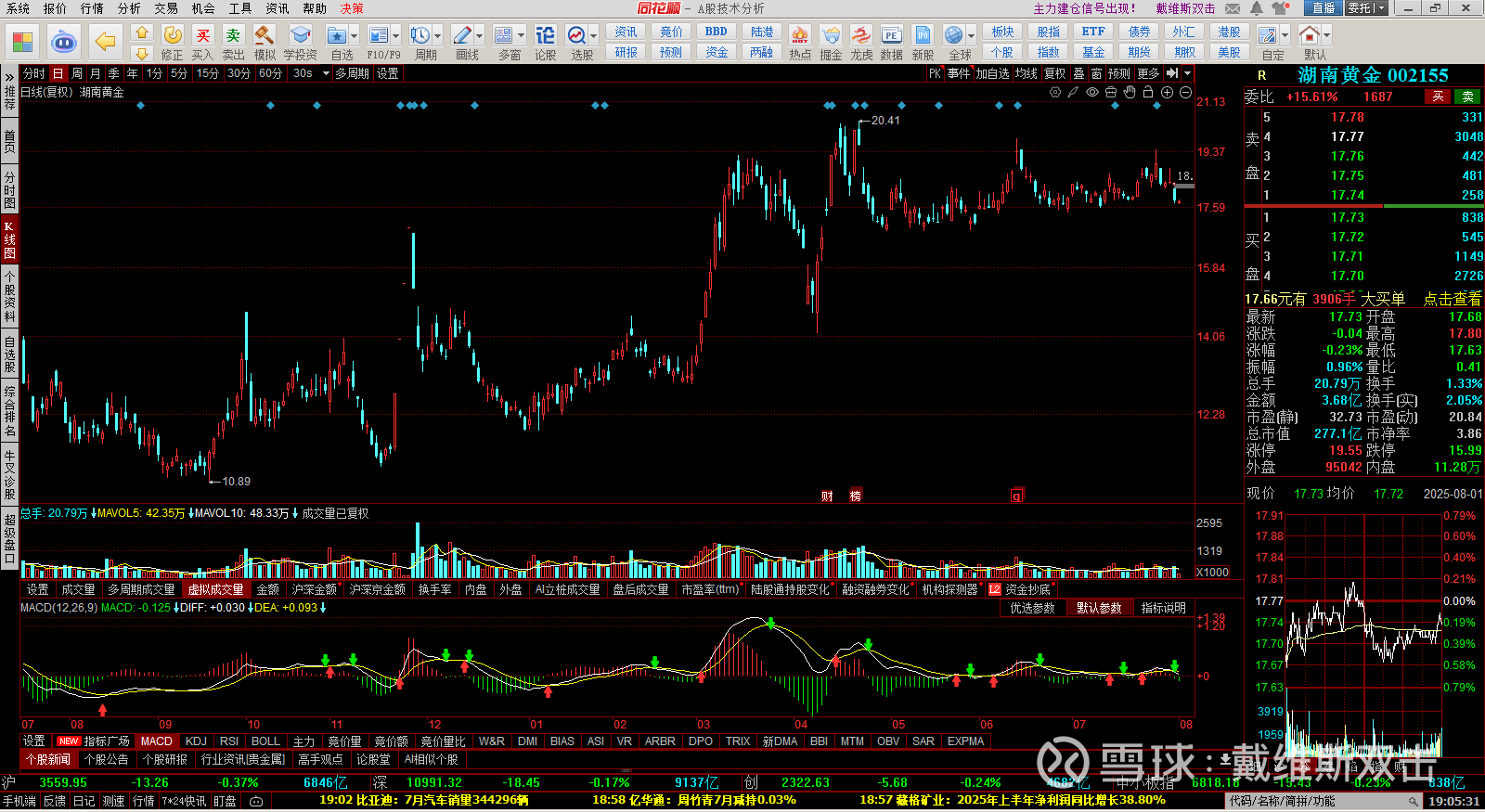Open the 龙虎 dragon icon
Screen dimensions: 1485x812
point(861,35)
